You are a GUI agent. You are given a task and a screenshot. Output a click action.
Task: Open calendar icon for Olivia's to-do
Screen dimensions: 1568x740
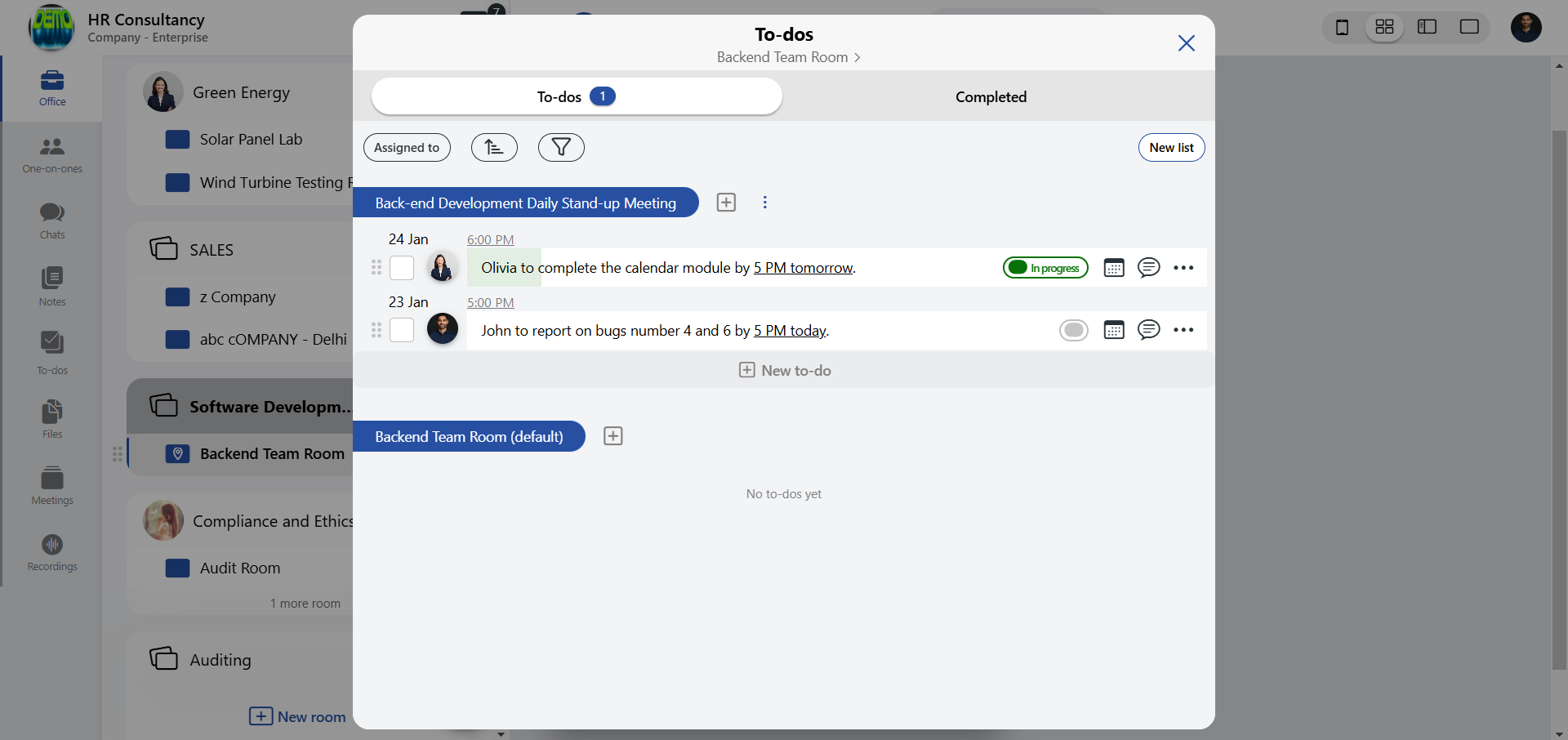[x=1114, y=268]
